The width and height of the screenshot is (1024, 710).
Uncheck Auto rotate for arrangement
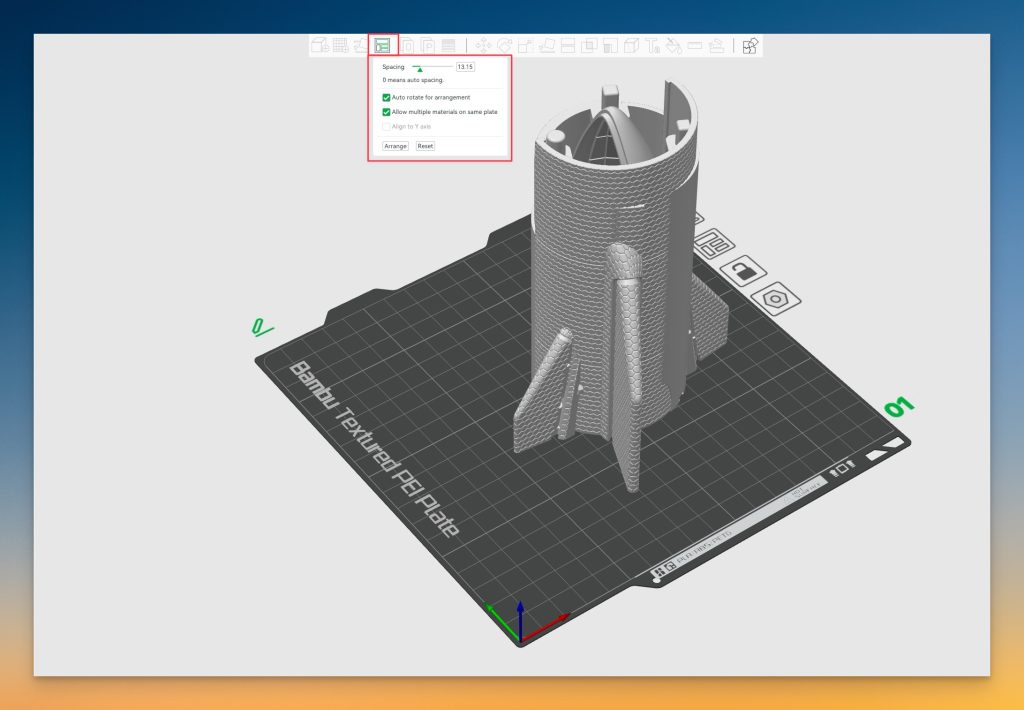(387, 98)
